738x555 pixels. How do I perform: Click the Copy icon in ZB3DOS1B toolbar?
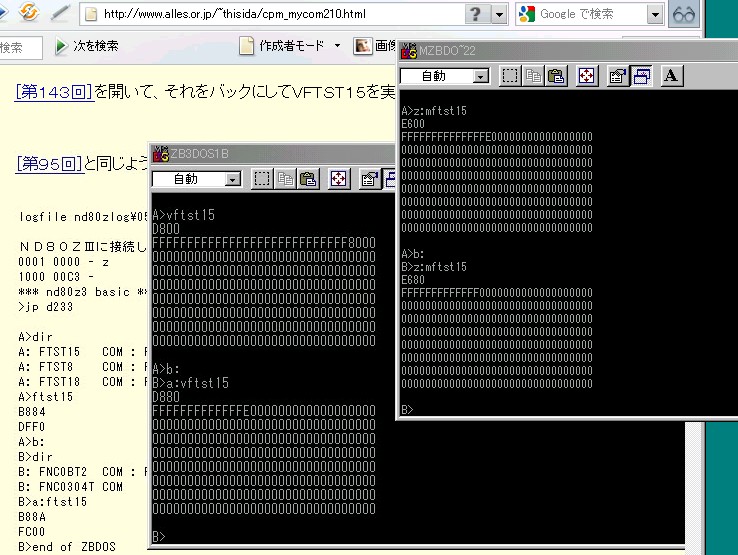coord(285,179)
